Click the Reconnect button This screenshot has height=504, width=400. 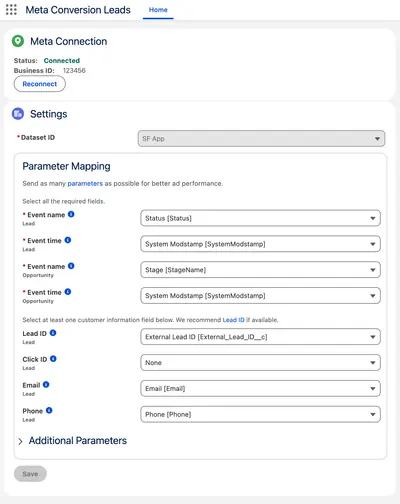[40, 84]
